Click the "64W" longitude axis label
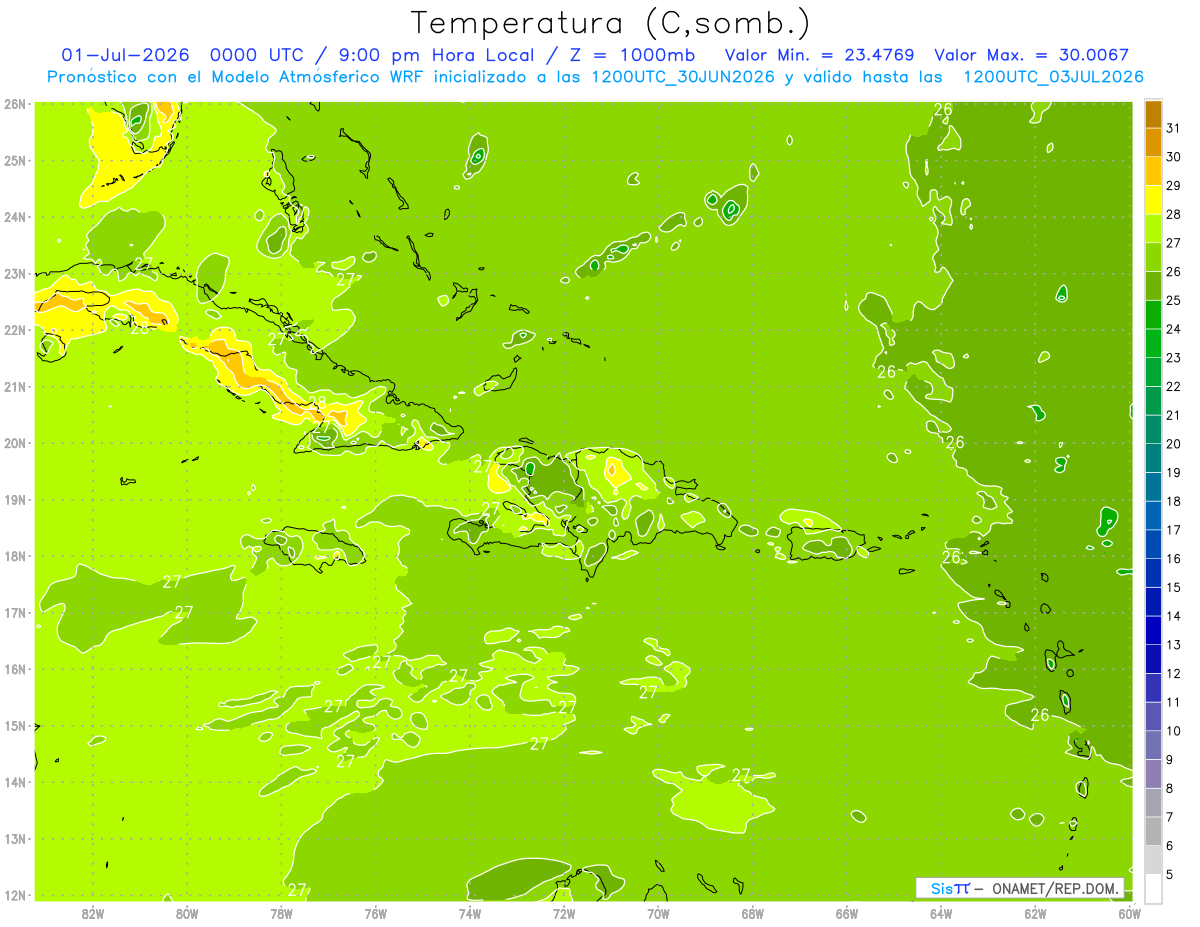Image resolution: width=1200 pixels, height=927 pixels. click(941, 912)
